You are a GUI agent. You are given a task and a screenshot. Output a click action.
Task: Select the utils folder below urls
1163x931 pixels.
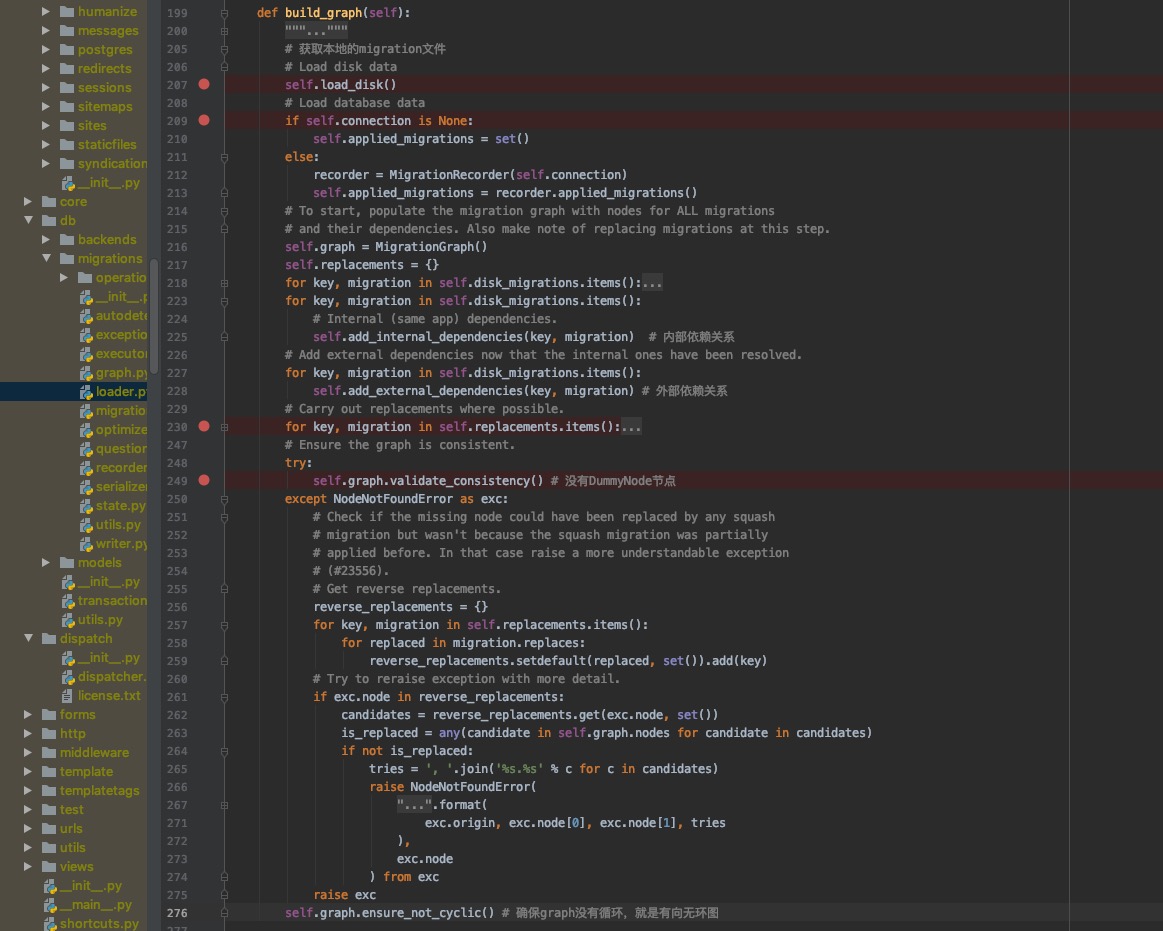73,848
